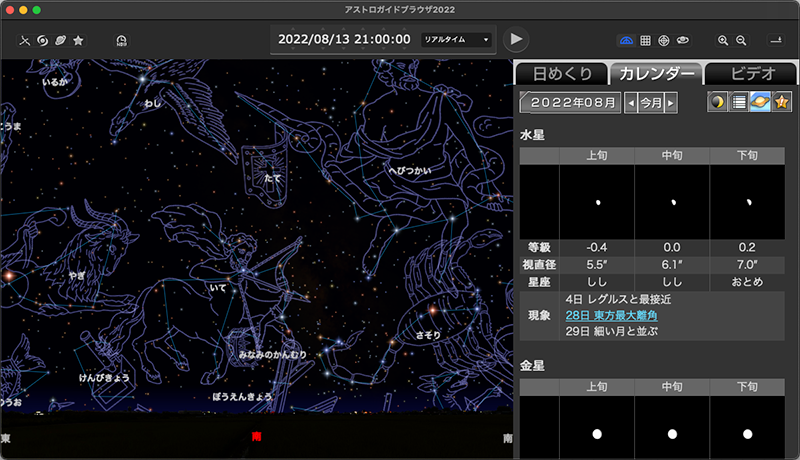
Task: Toggle the star display icon
Action: point(78,40)
